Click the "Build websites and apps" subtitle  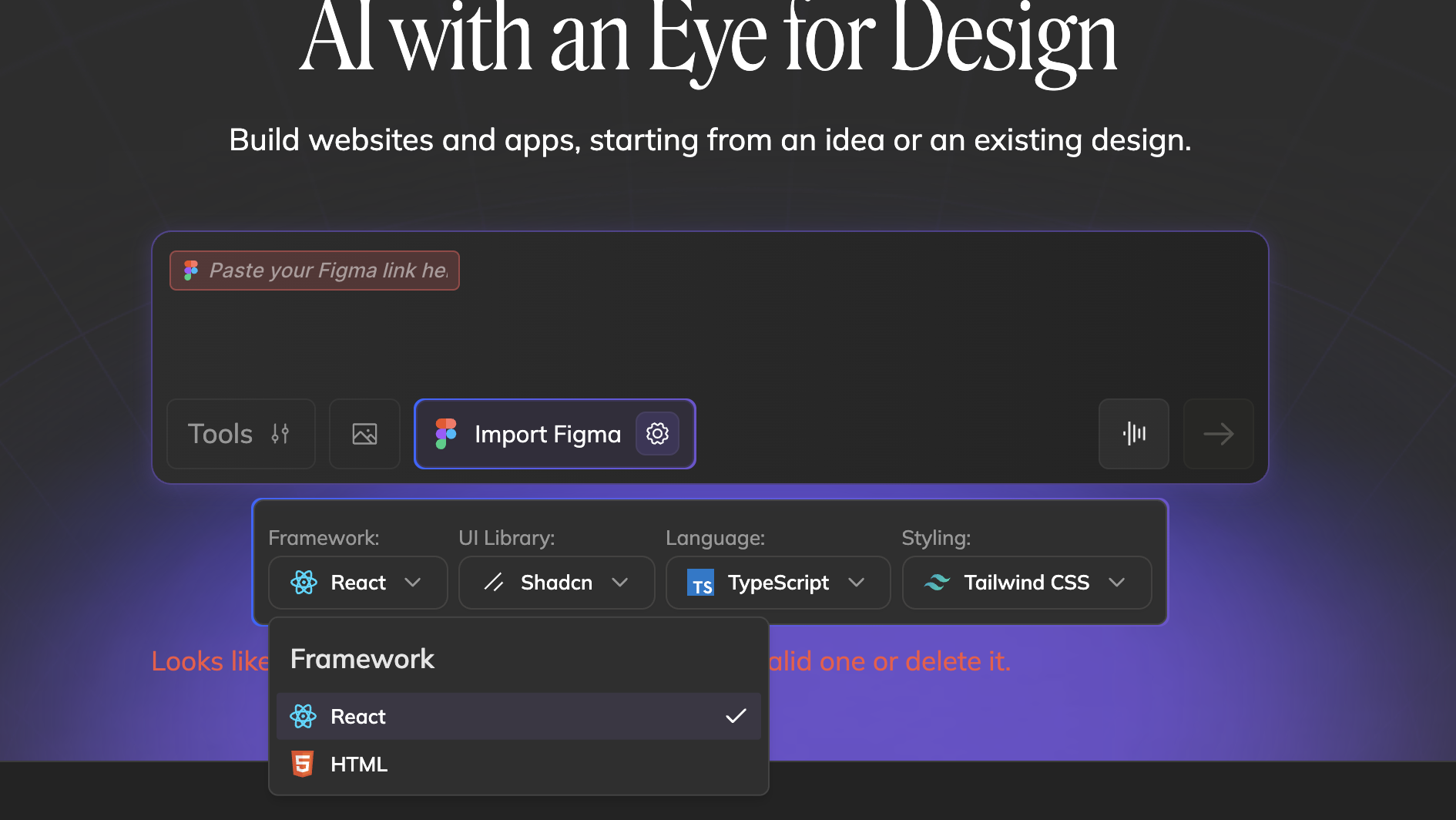[x=710, y=140]
